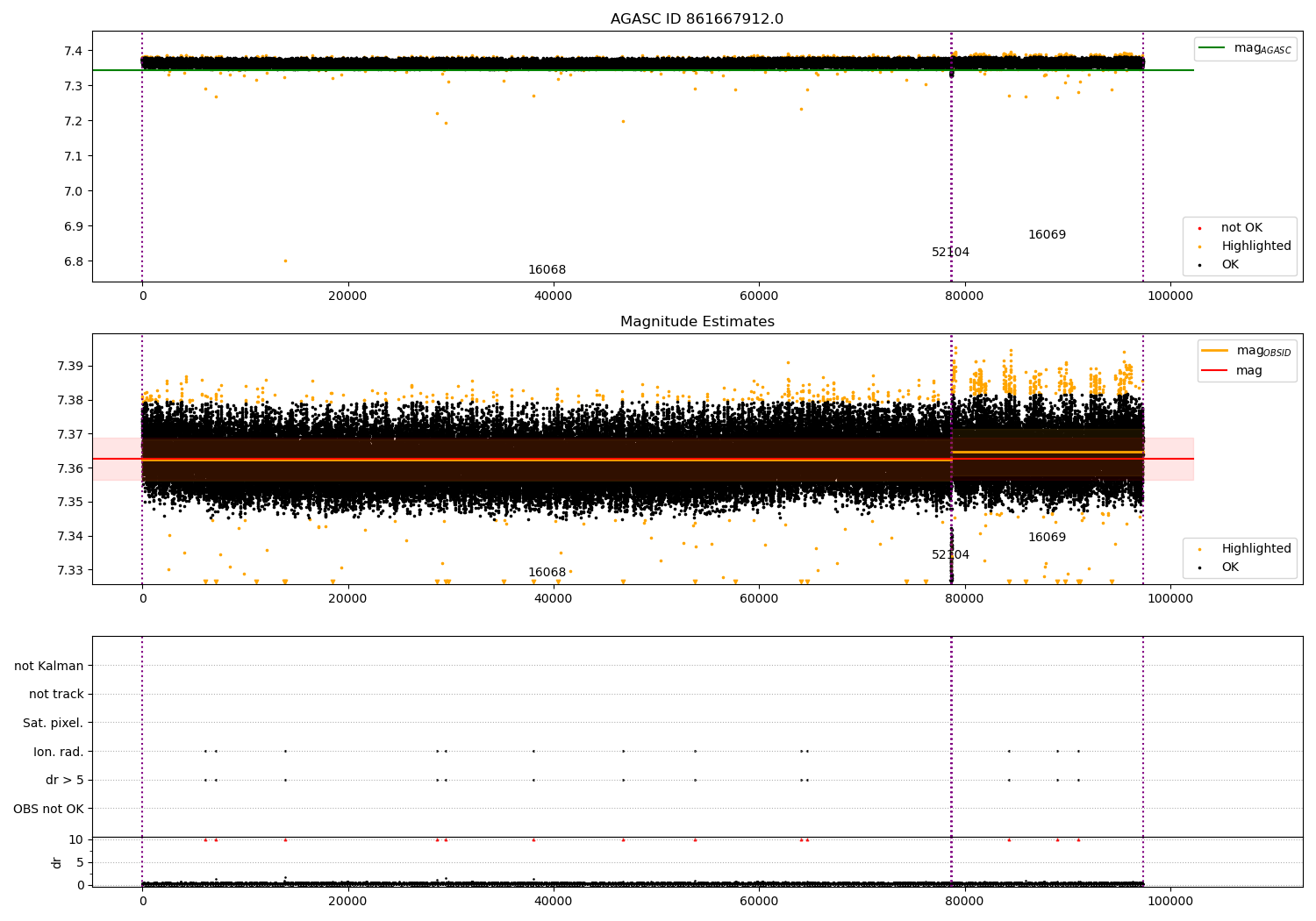Click the 'OBS not OK' row label
Viewport: 1316px width, 921px height.
(x=49, y=809)
